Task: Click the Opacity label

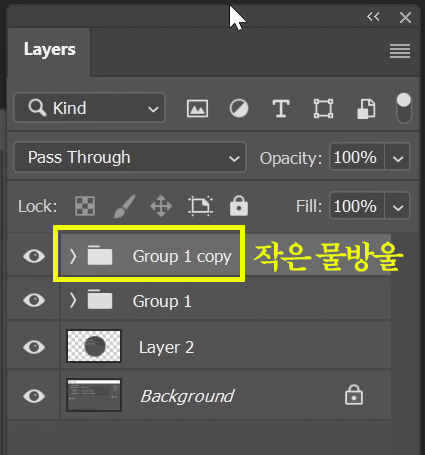Action: (291, 158)
